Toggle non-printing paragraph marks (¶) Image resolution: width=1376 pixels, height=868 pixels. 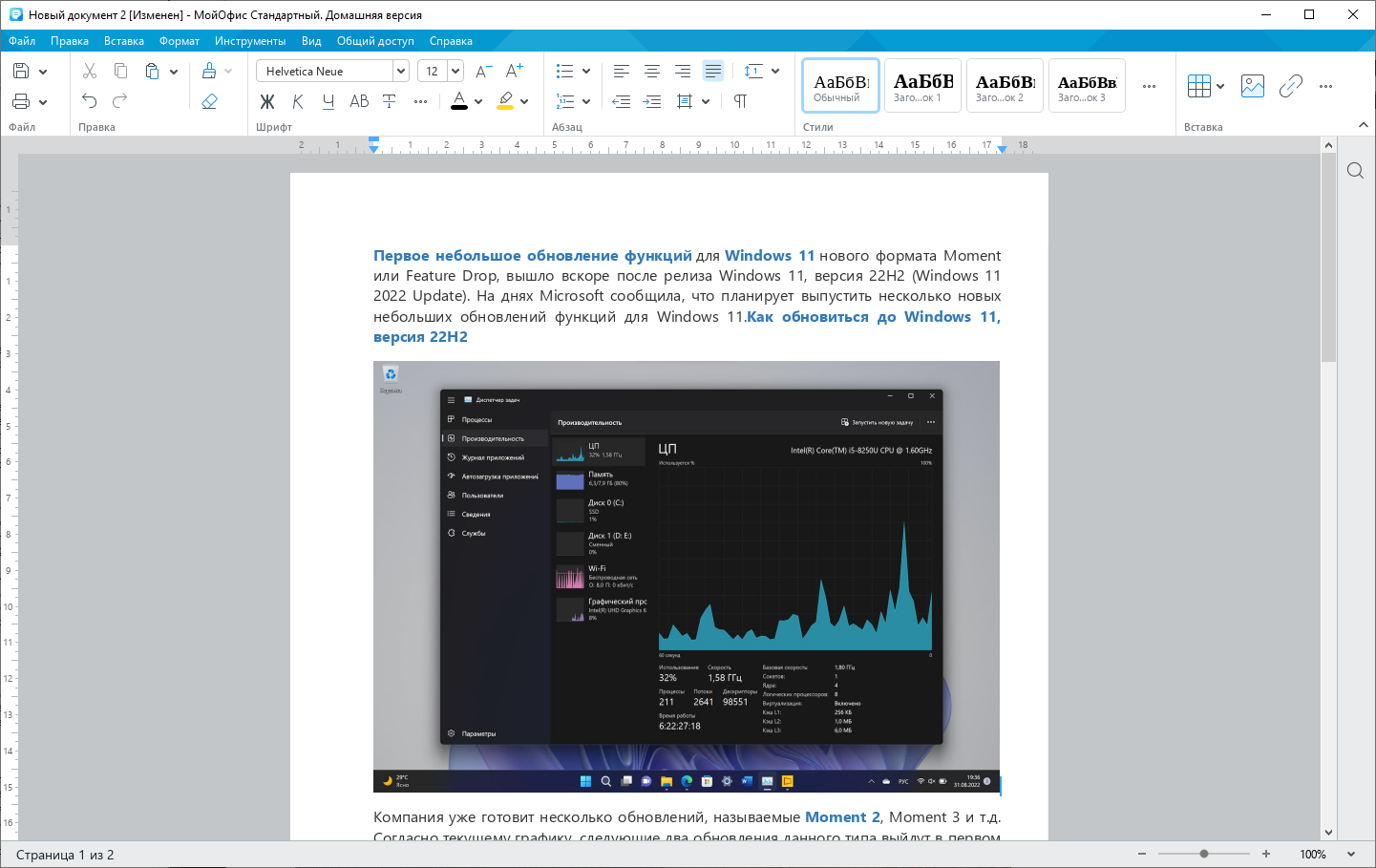pyautogui.click(x=741, y=101)
